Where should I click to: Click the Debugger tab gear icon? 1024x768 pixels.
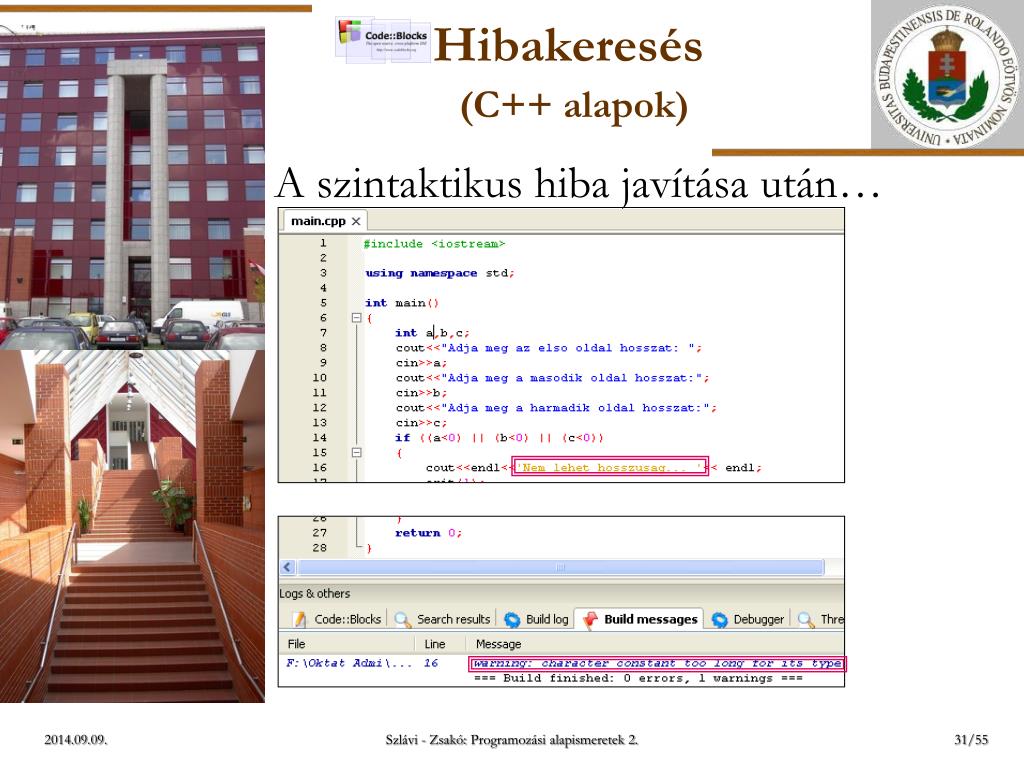tap(719, 619)
